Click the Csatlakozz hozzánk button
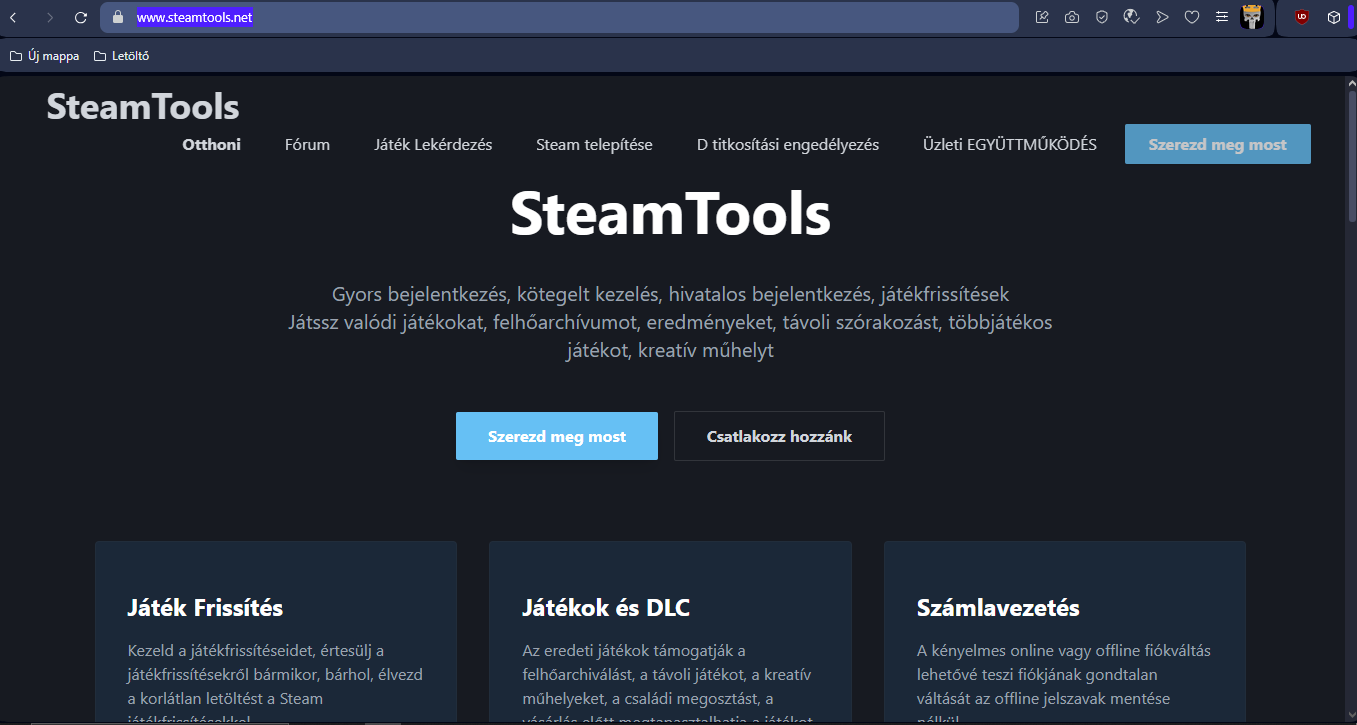Image resolution: width=1357 pixels, height=725 pixels. click(x=779, y=436)
